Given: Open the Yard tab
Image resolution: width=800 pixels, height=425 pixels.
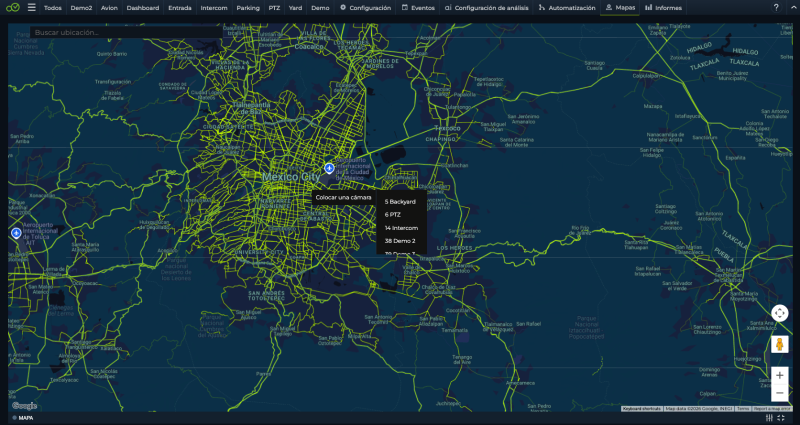Looking at the screenshot, I should [x=295, y=8].
